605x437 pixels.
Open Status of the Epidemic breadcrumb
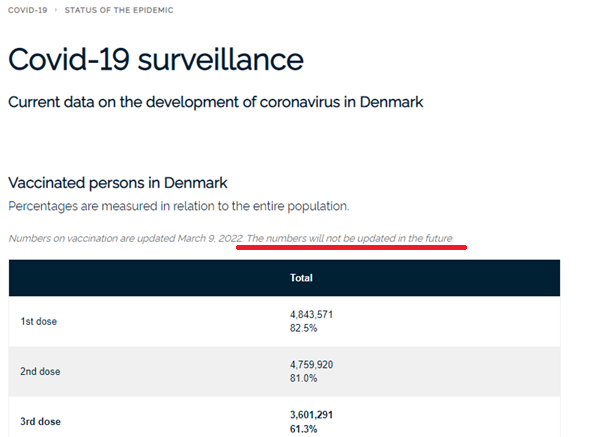[x=119, y=10]
